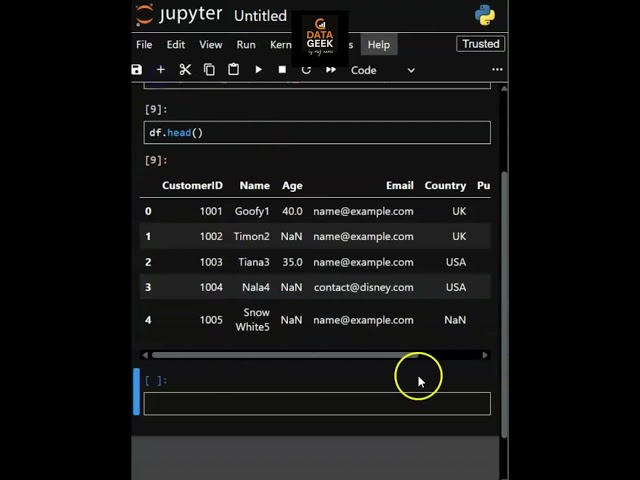Click the Jupyter logo link

[179, 15]
